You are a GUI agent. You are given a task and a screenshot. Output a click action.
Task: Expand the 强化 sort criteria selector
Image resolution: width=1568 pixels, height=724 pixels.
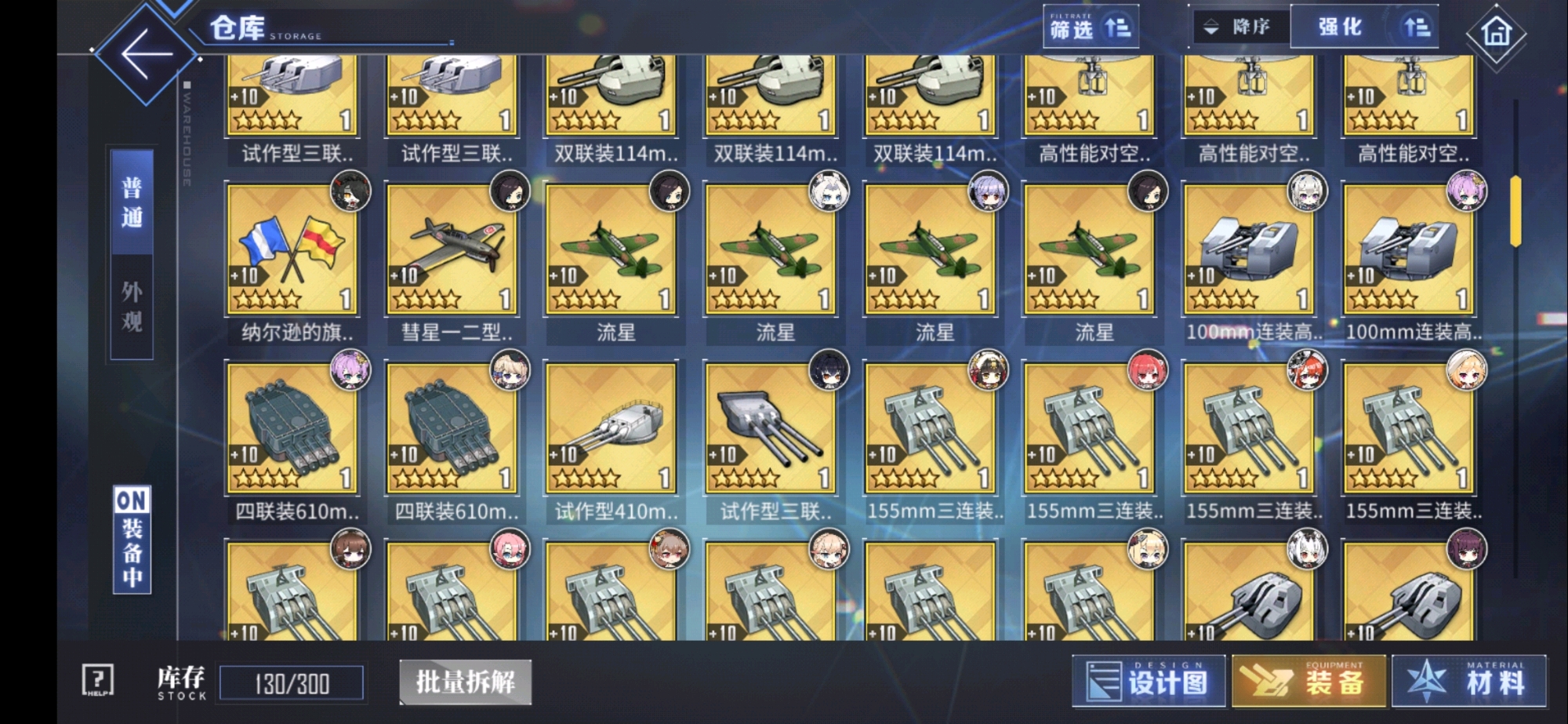coord(1340,27)
